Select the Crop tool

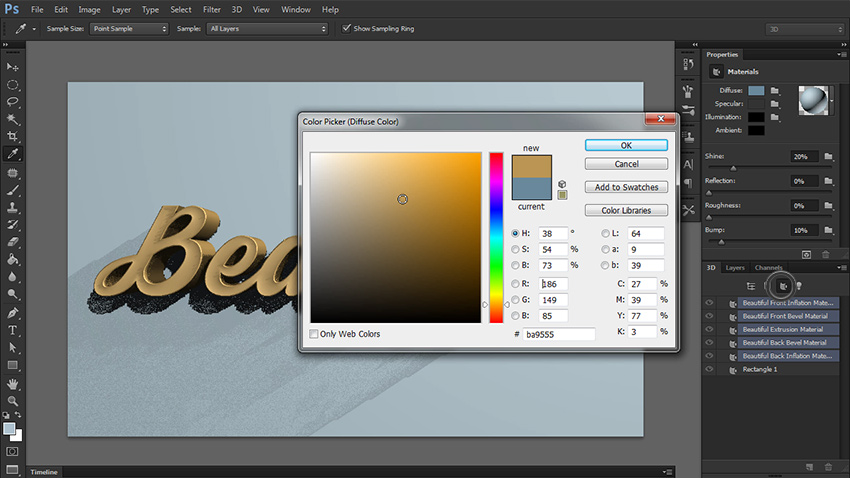13,136
